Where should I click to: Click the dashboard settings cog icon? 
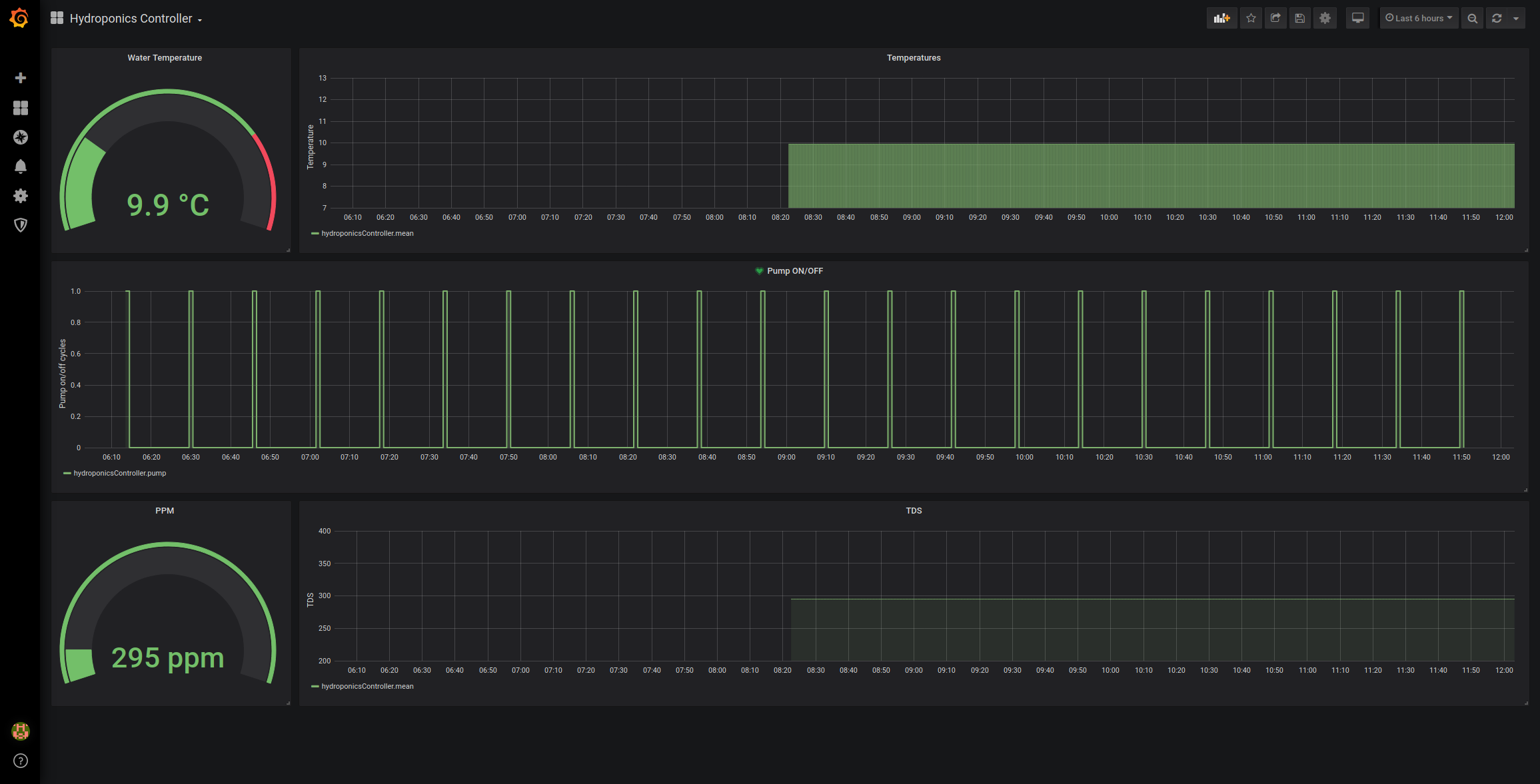coord(1326,18)
